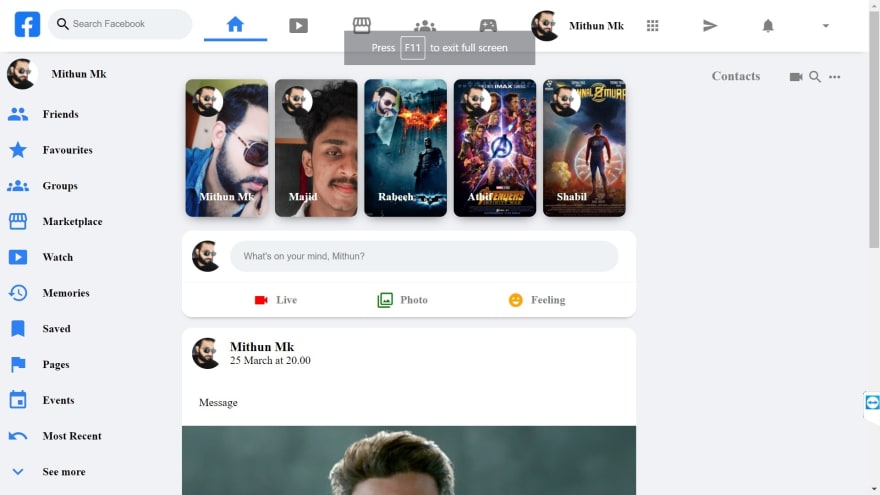The height and width of the screenshot is (495, 880).
Task: Click avatar beside the post composer
Action: click(x=207, y=256)
